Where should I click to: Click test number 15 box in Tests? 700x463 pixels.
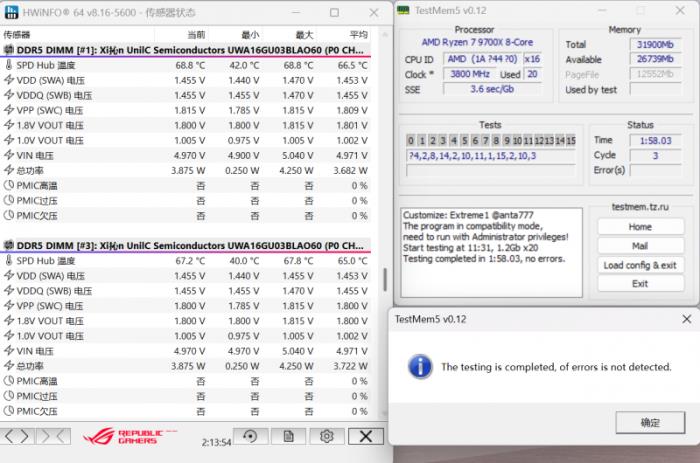point(571,141)
